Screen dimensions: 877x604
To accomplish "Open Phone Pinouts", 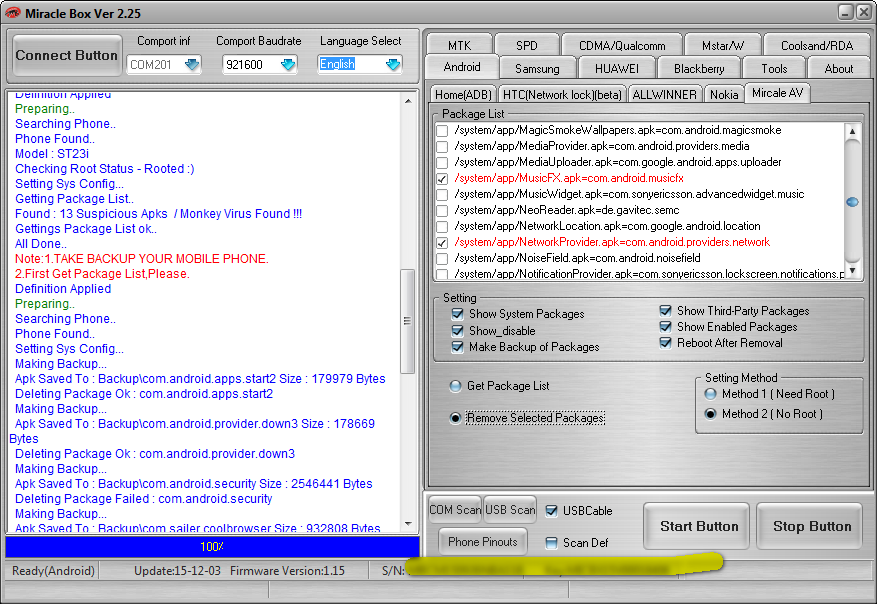I will pos(483,541).
